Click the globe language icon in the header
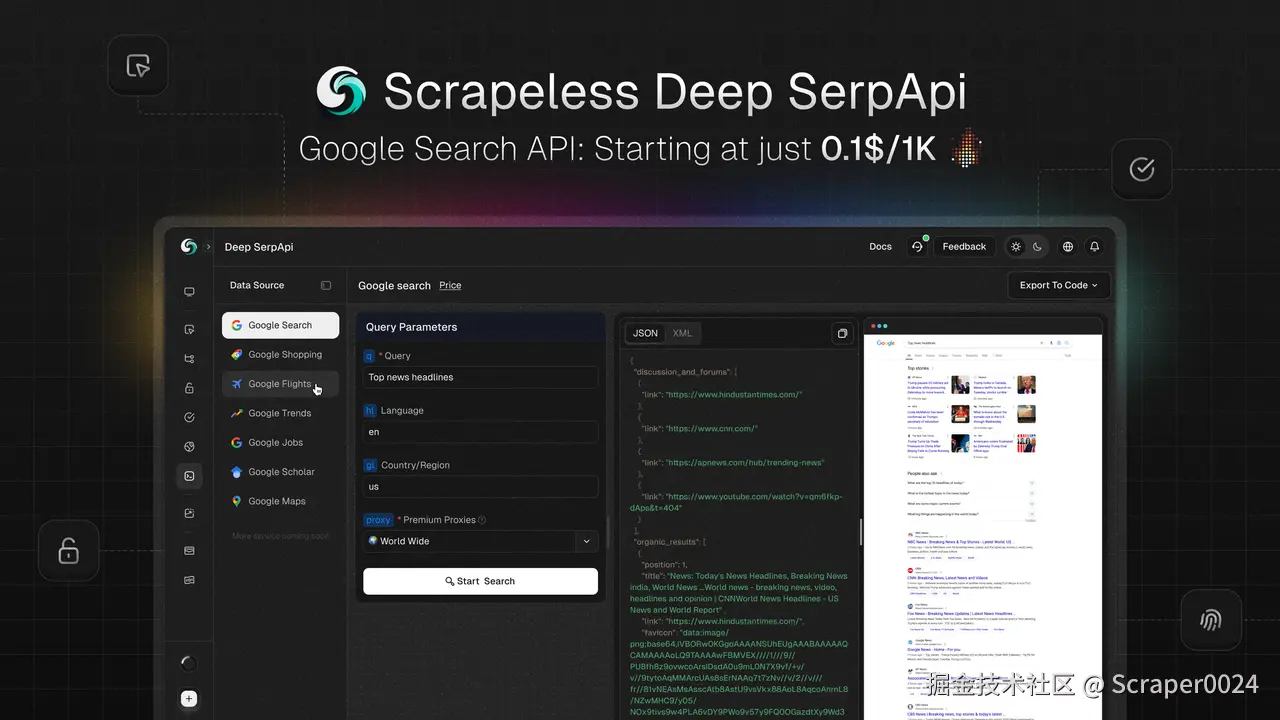The image size is (1280, 720). (x=1067, y=246)
